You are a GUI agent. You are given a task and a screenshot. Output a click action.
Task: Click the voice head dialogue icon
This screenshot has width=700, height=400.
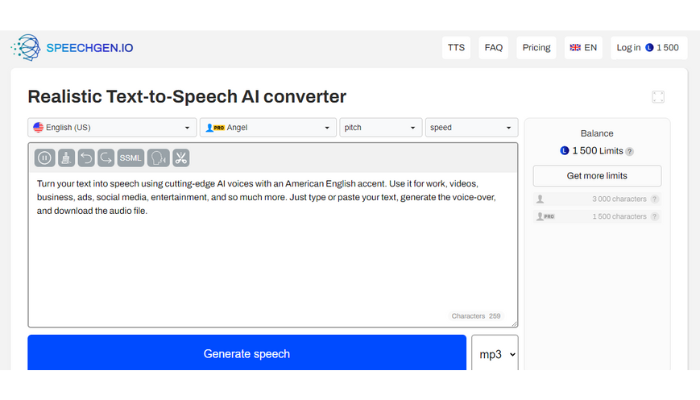pyautogui.click(x=158, y=158)
